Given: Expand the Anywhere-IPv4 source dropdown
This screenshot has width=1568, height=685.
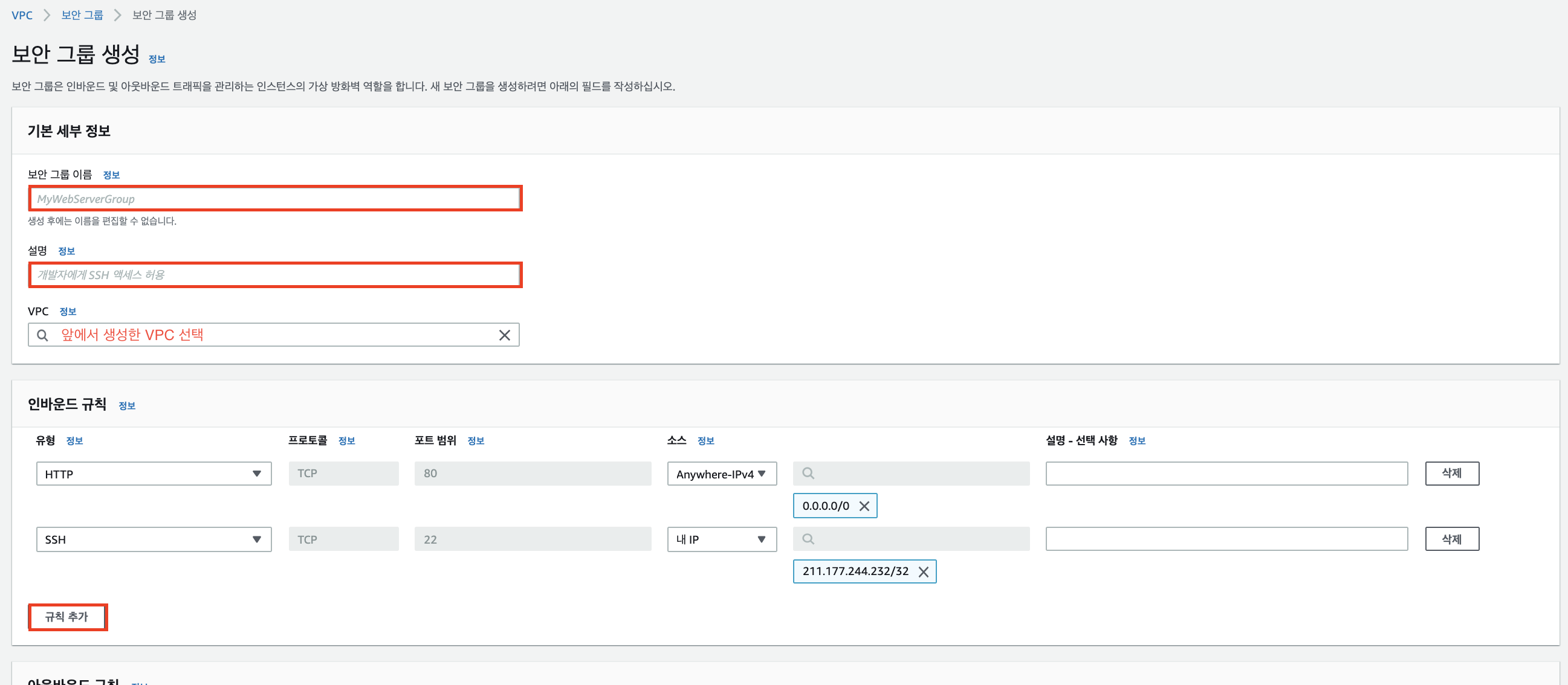Looking at the screenshot, I should [x=721, y=474].
